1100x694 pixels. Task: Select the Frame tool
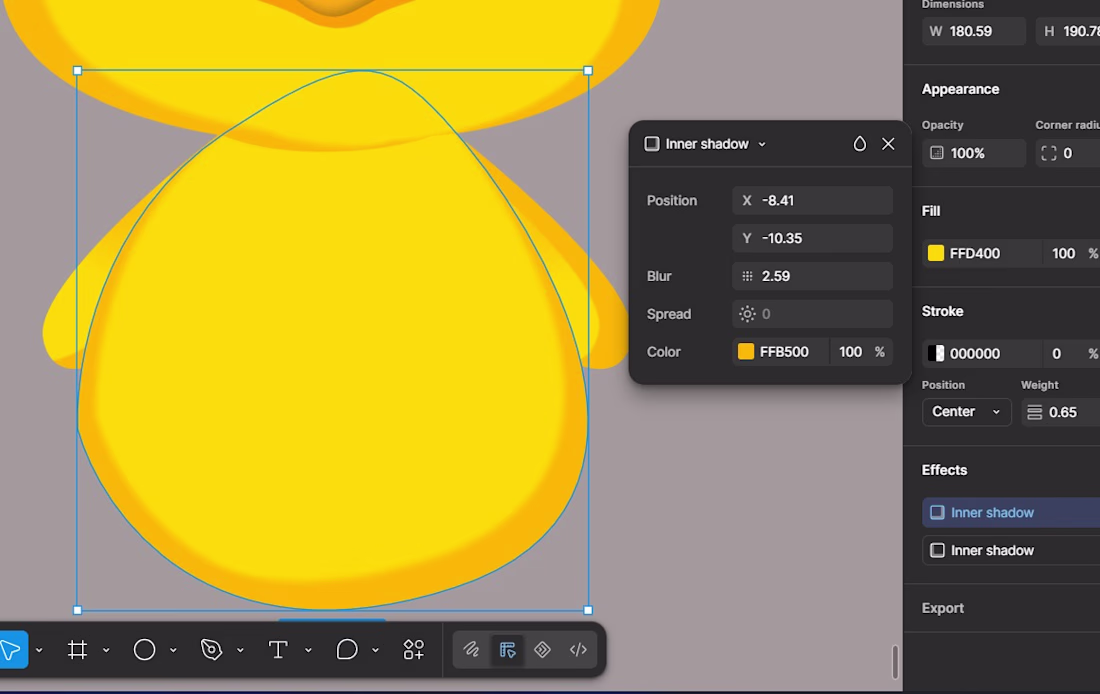click(x=77, y=650)
